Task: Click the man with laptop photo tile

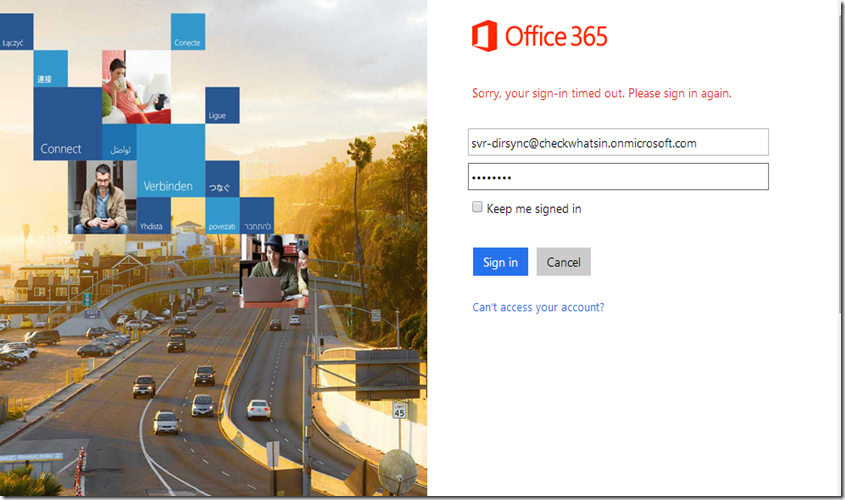Action: 274,270
